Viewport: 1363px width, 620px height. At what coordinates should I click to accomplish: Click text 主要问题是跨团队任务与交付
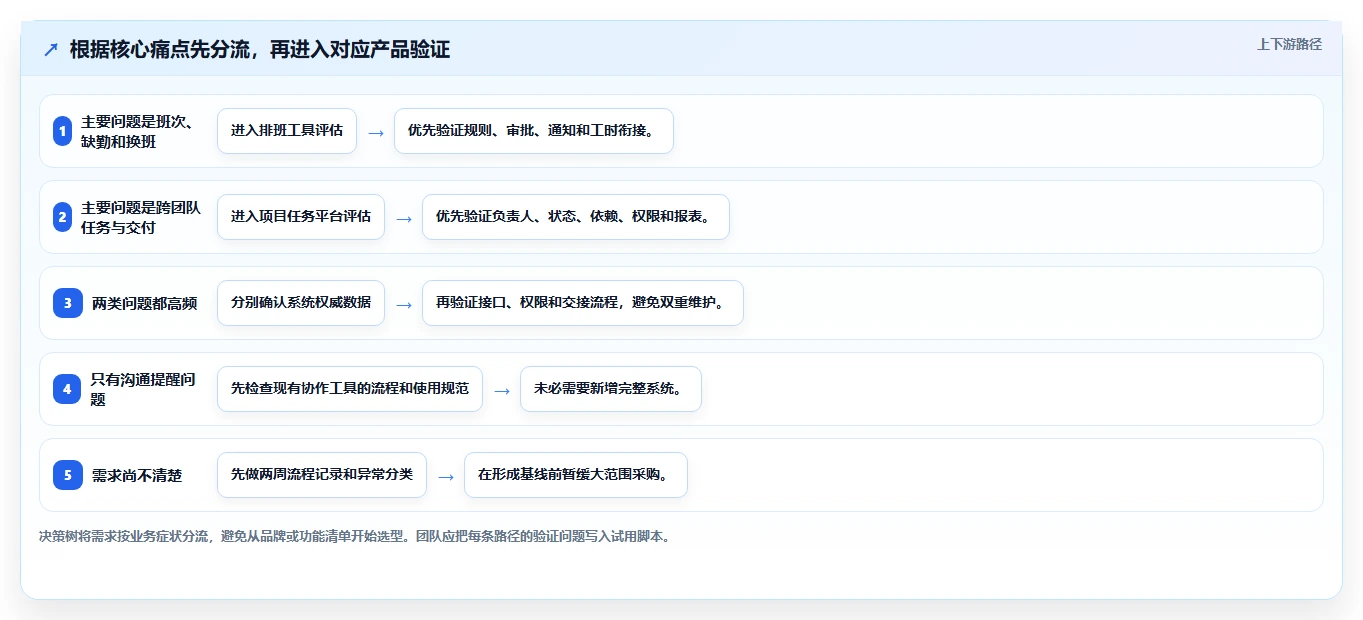coord(141,217)
